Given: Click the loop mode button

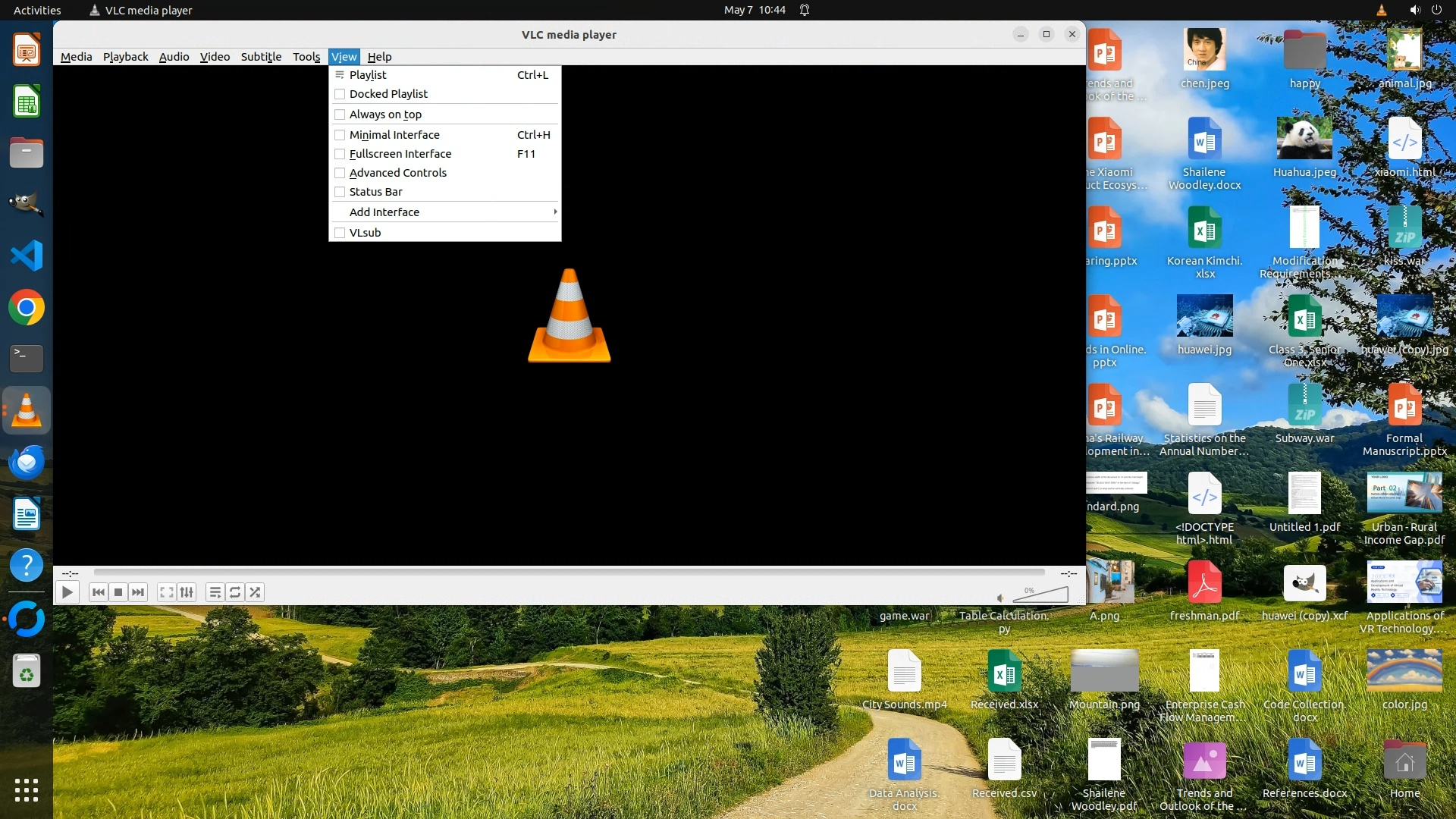Looking at the screenshot, I should click(x=235, y=592).
